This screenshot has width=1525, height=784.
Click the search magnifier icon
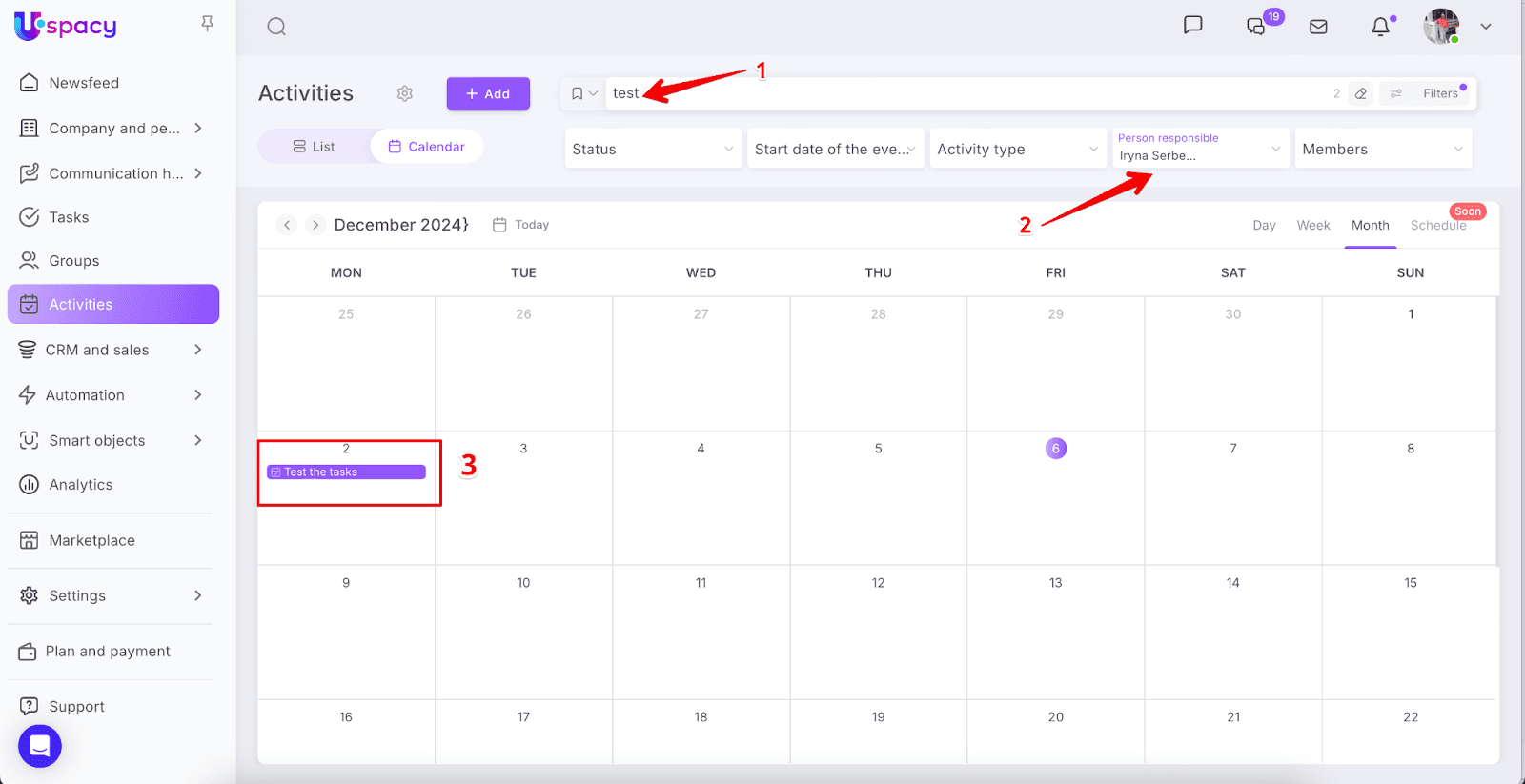click(x=276, y=27)
